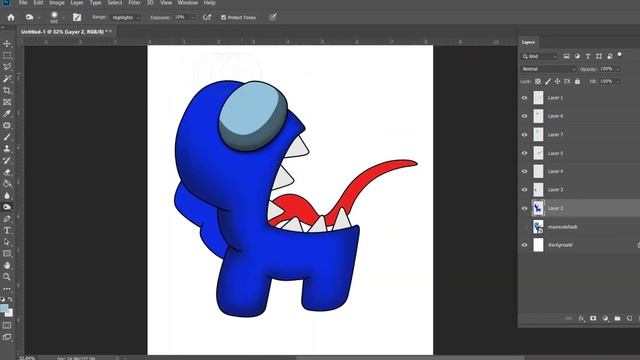Select the Horizontal Type tool
Image resolution: width=640 pixels, height=360 pixels.
7,230
